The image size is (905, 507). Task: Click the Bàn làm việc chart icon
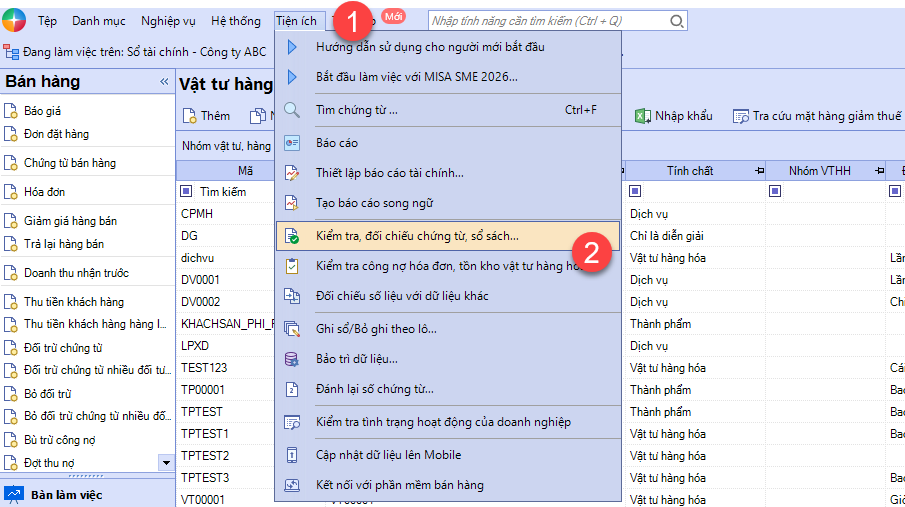click(x=14, y=494)
